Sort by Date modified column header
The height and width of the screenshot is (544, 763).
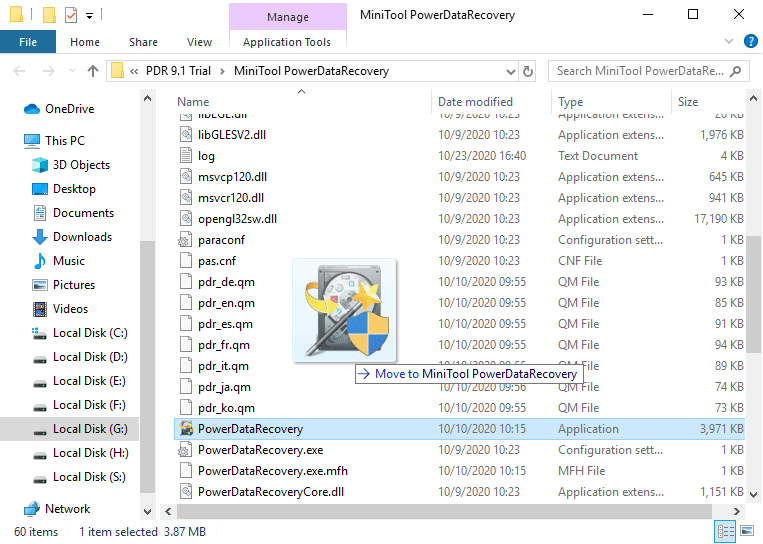coord(475,102)
